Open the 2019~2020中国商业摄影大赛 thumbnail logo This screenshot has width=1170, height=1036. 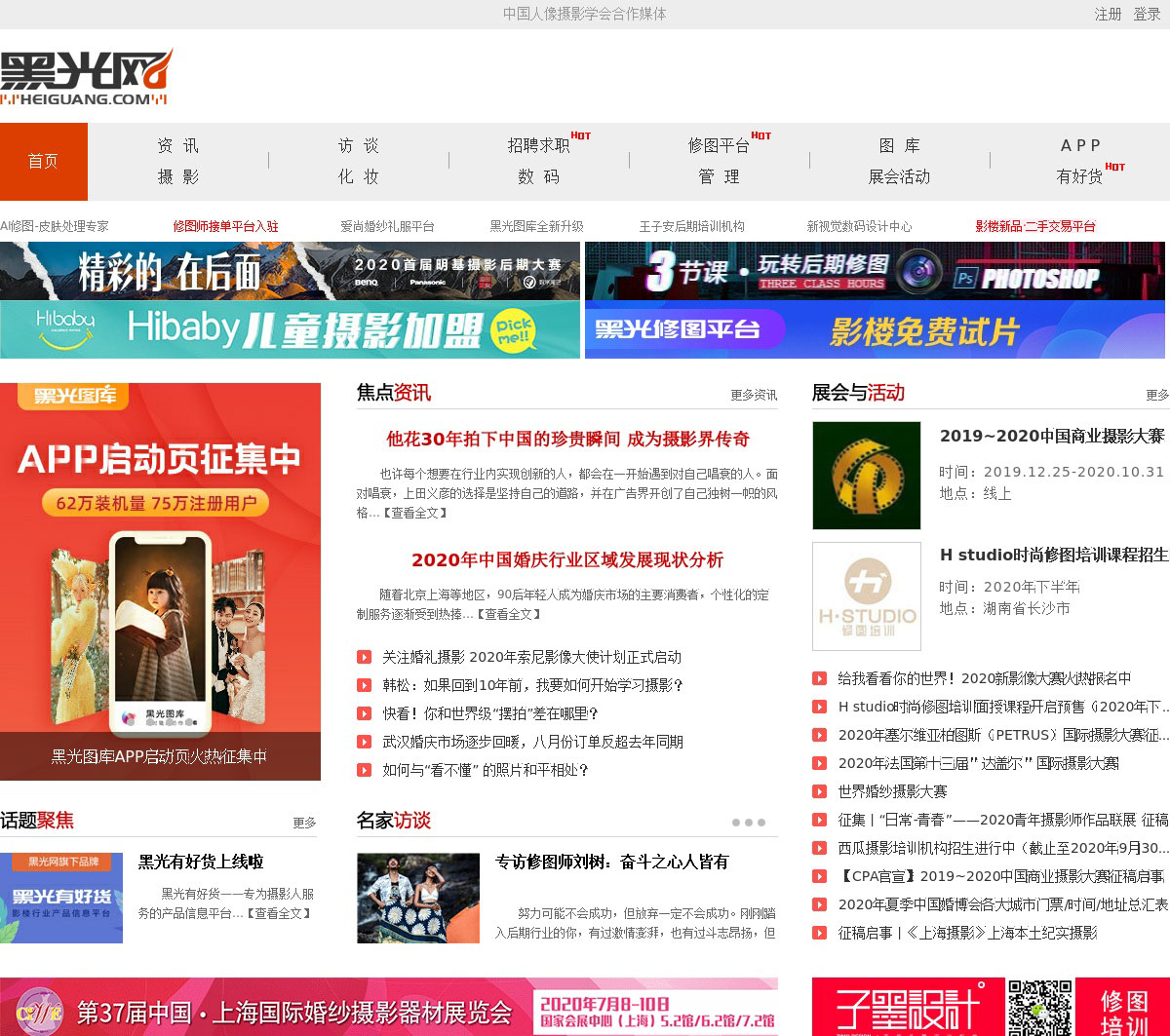coord(867,476)
